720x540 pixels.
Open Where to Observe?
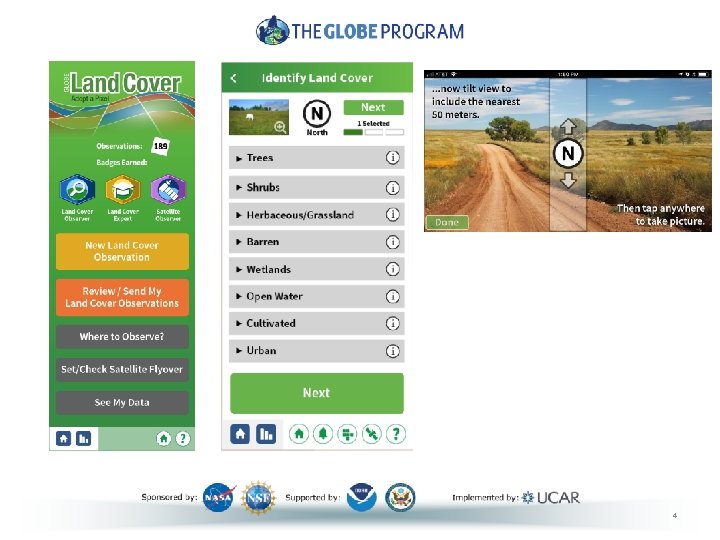point(122,336)
